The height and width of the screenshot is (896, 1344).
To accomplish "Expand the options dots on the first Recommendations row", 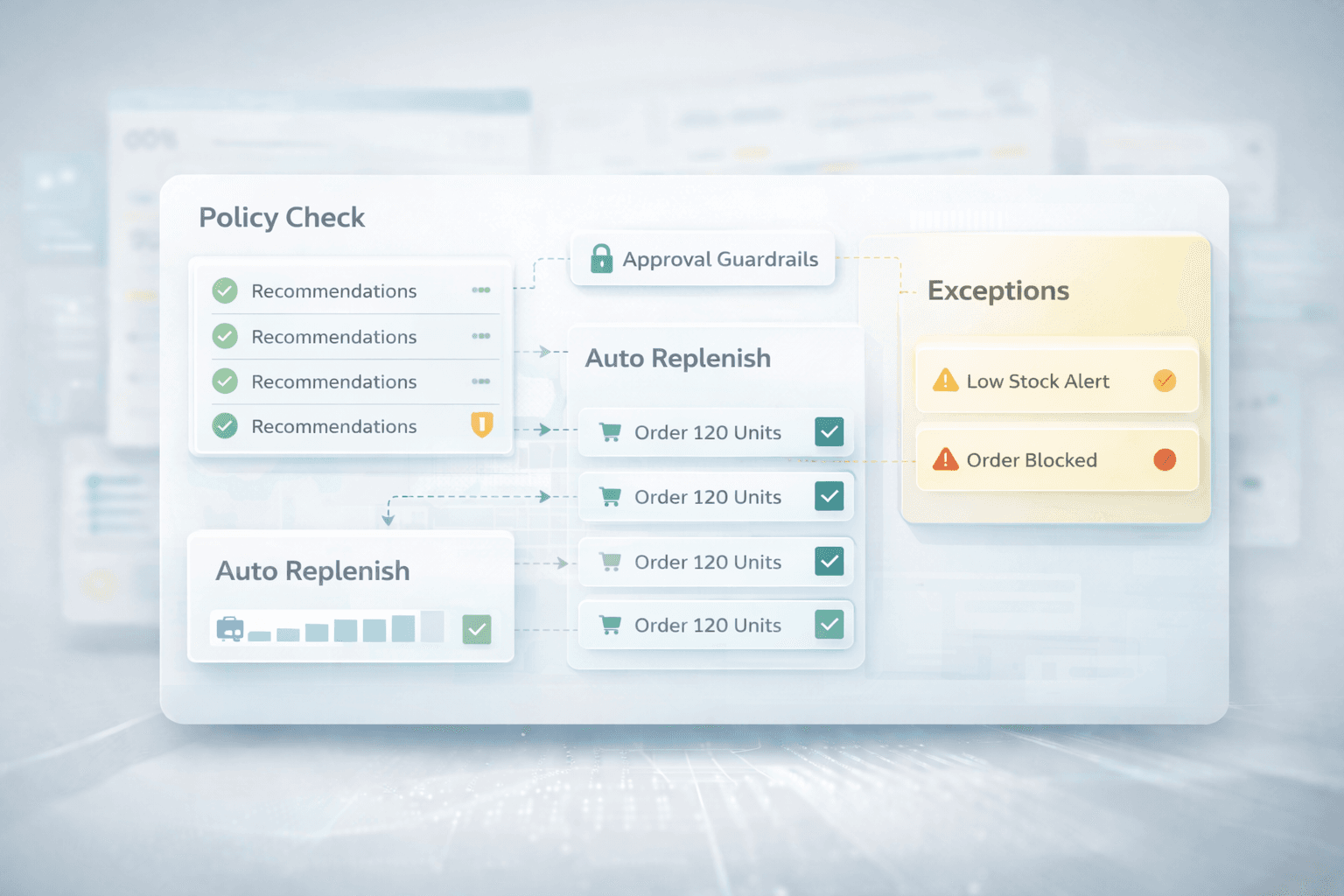I will tap(480, 290).
